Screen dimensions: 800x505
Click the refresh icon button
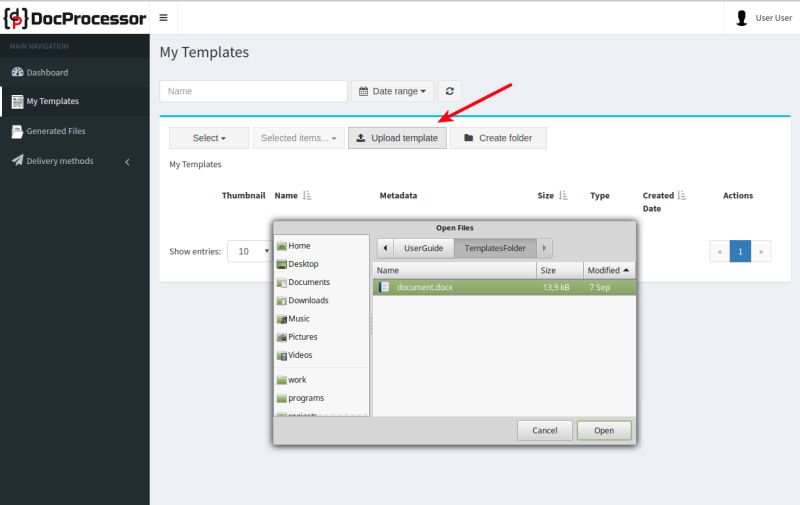tap(449, 91)
